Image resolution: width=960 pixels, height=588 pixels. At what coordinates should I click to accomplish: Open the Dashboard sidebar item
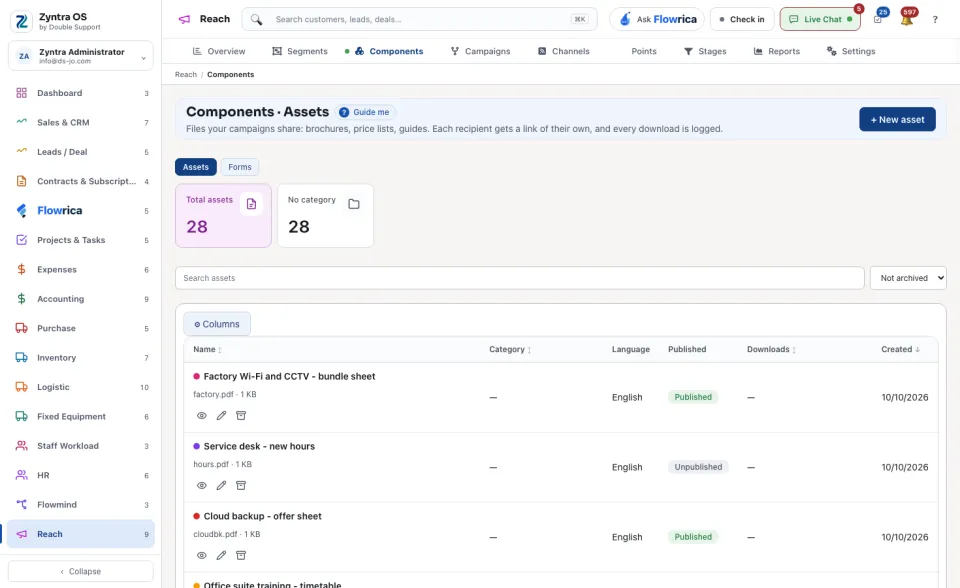click(x=80, y=93)
